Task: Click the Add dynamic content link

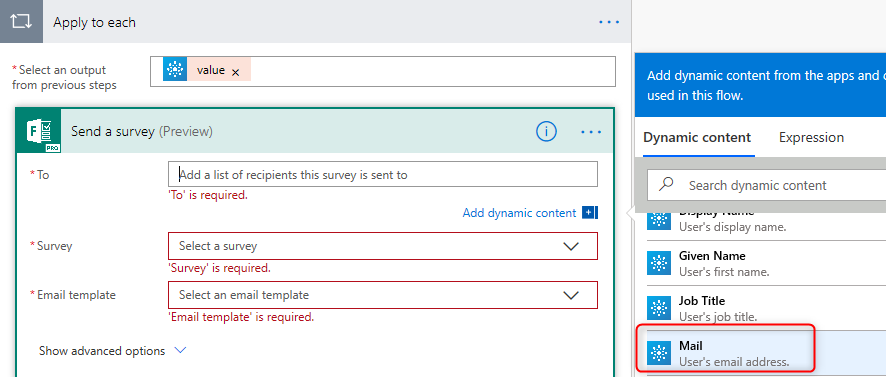Action: click(519, 213)
